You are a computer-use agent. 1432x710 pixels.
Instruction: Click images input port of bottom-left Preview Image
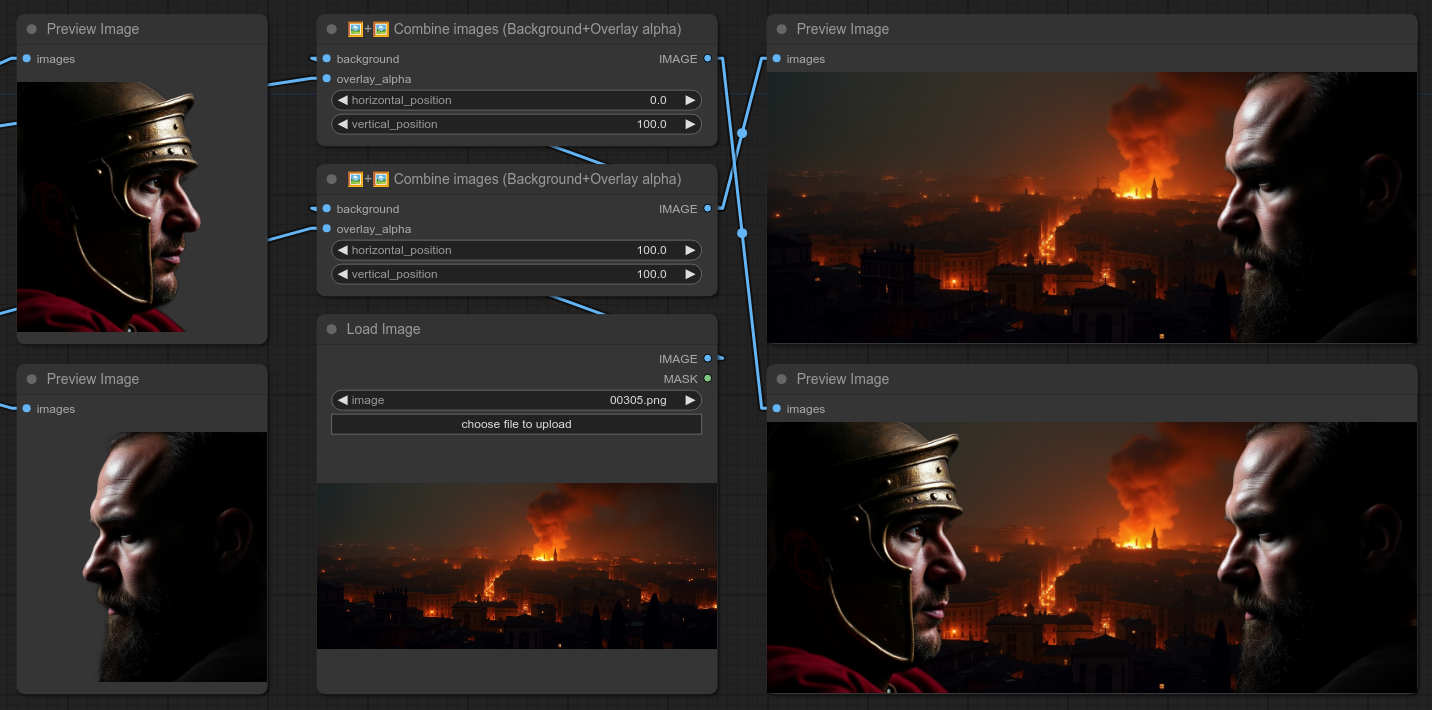coord(27,409)
